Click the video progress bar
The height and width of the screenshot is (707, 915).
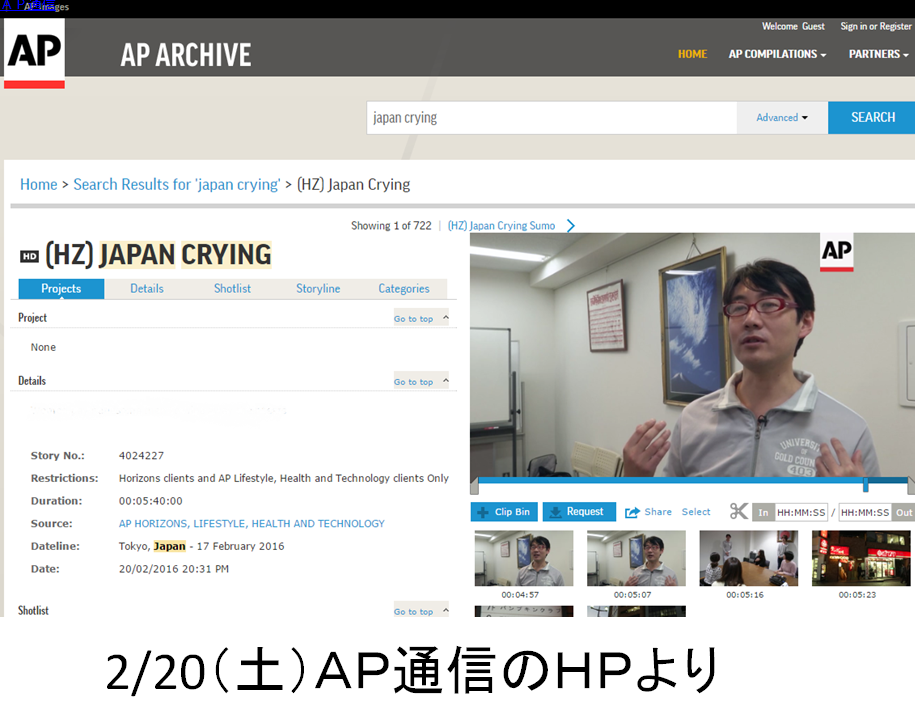pos(693,481)
